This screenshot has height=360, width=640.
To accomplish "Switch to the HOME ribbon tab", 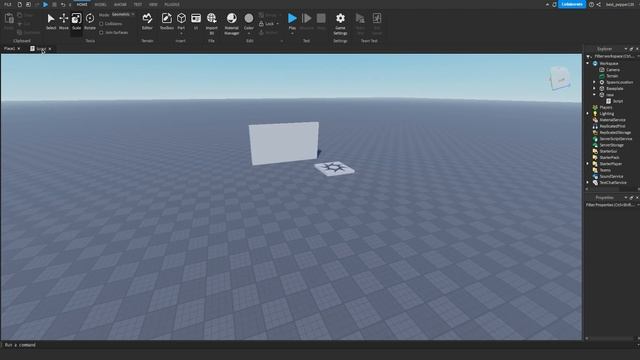I will (x=82, y=4).
